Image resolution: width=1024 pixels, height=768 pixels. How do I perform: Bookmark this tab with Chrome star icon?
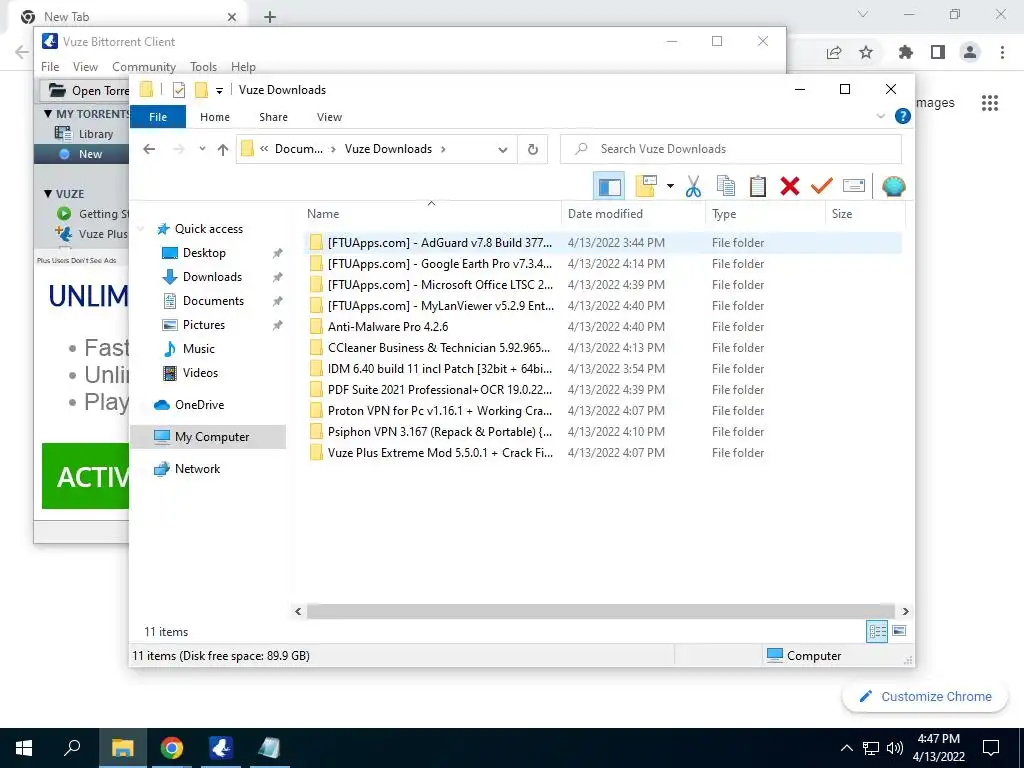pos(866,52)
